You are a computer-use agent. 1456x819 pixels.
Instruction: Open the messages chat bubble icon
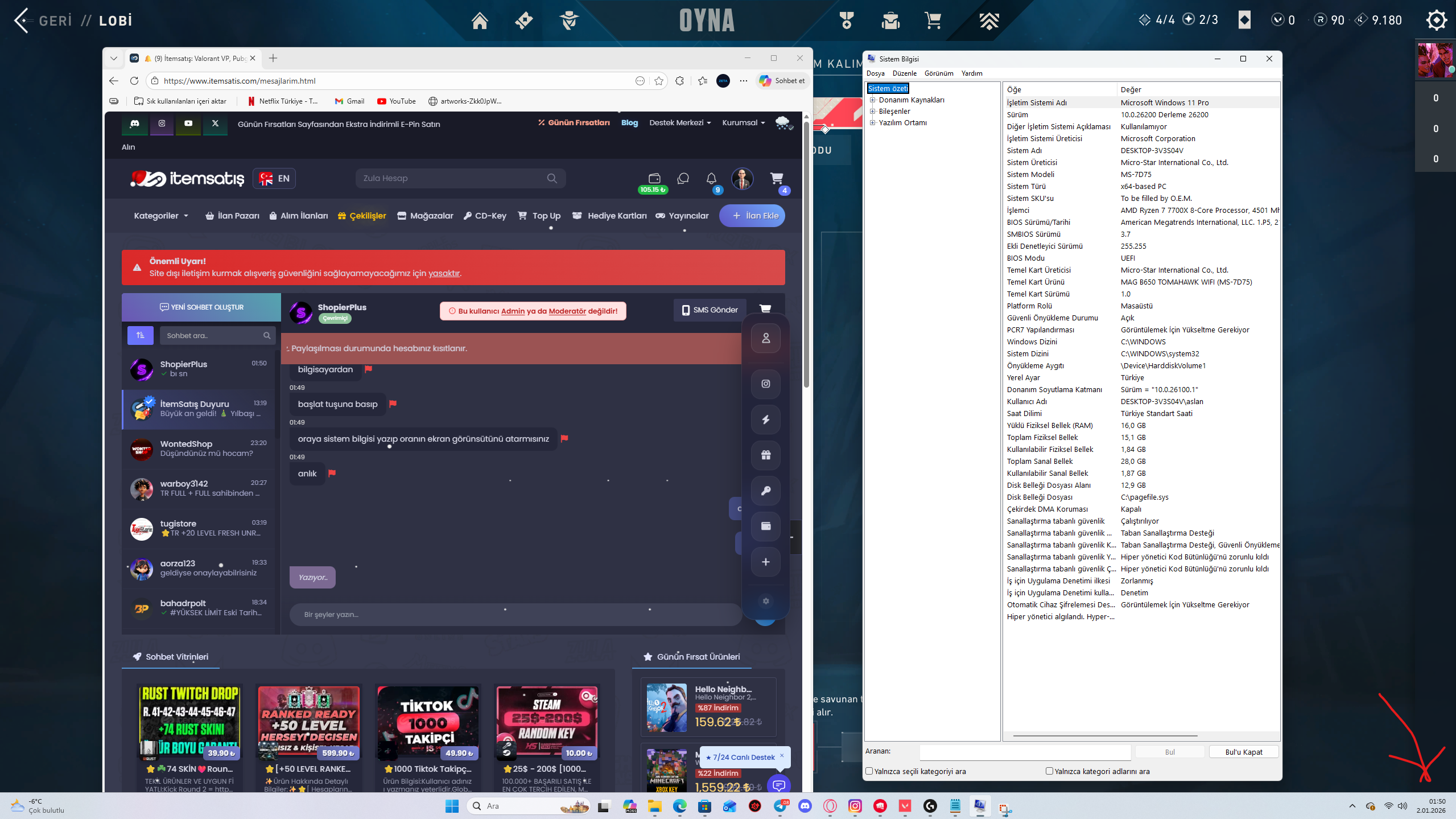coord(683,179)
